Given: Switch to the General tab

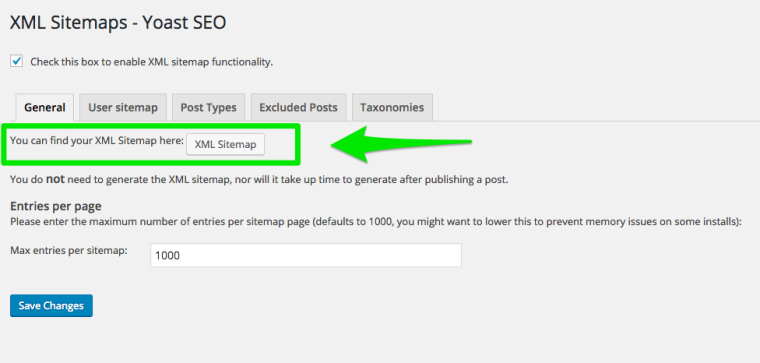Looking at the screenshot, I should point(45,107).
